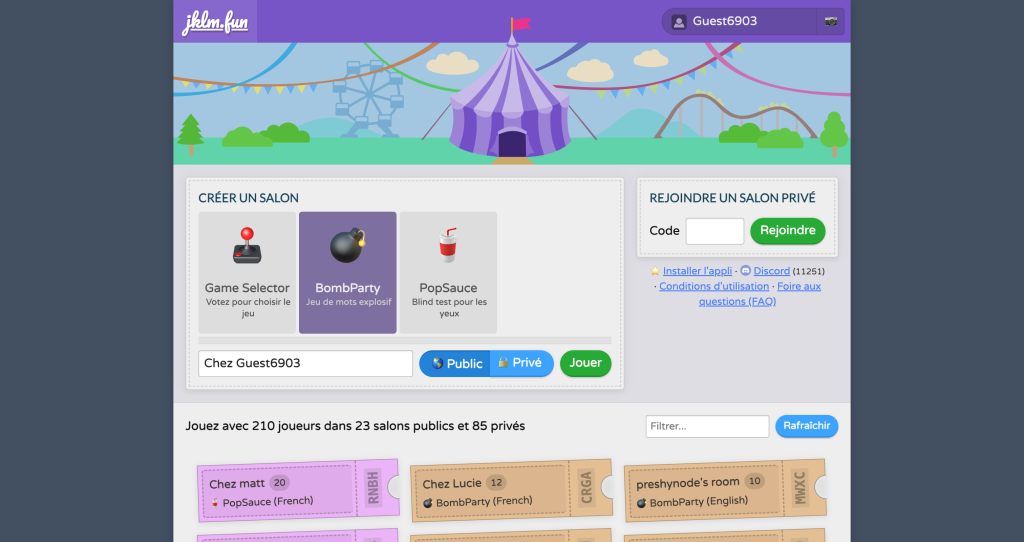Pick the PopSauce drink cup tile
1024x542 pixels.
coord(448,272)
